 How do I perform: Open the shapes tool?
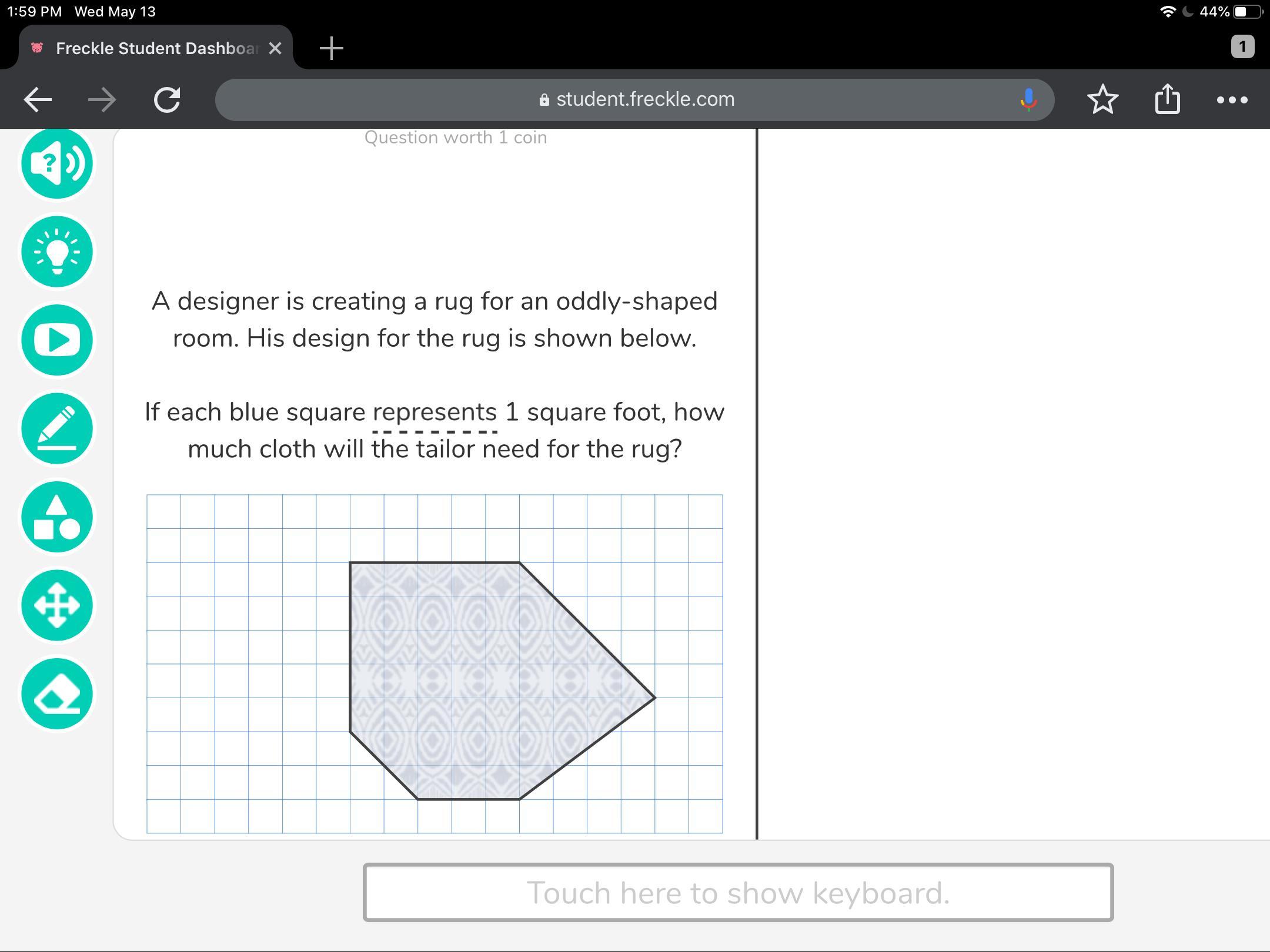(57, 517)
